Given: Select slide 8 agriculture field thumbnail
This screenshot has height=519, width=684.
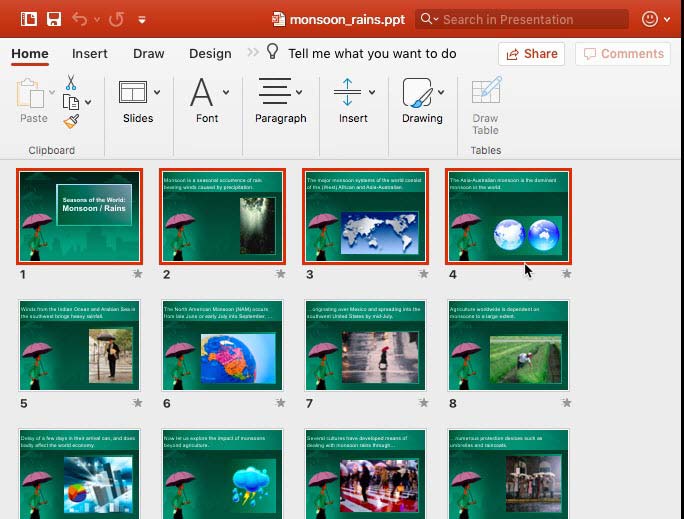Looking at the screenshot, I should [x=509, y=345].
